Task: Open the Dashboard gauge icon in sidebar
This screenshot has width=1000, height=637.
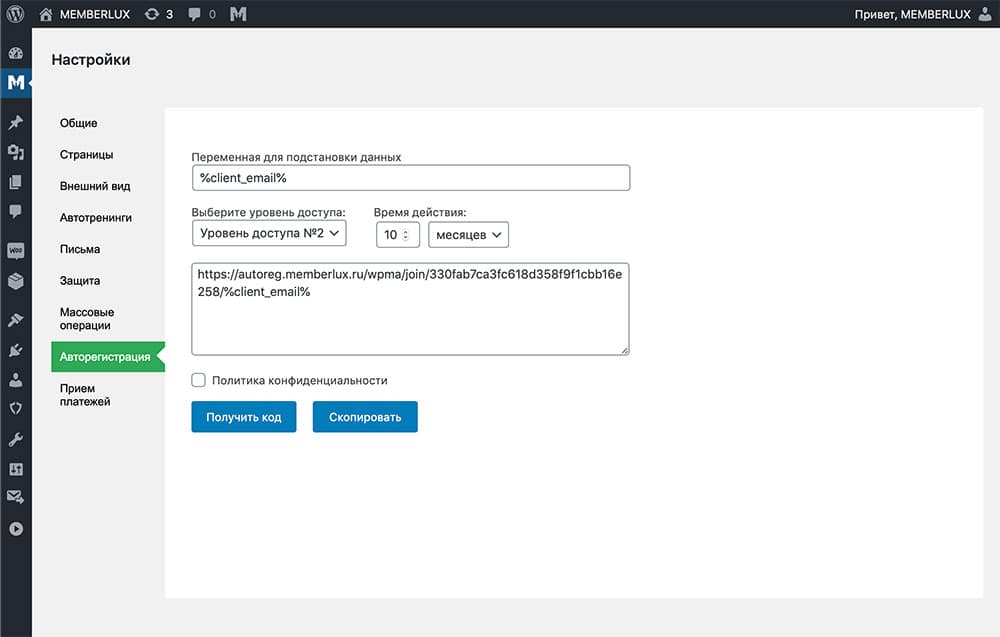Action: [x=15, y=53]
